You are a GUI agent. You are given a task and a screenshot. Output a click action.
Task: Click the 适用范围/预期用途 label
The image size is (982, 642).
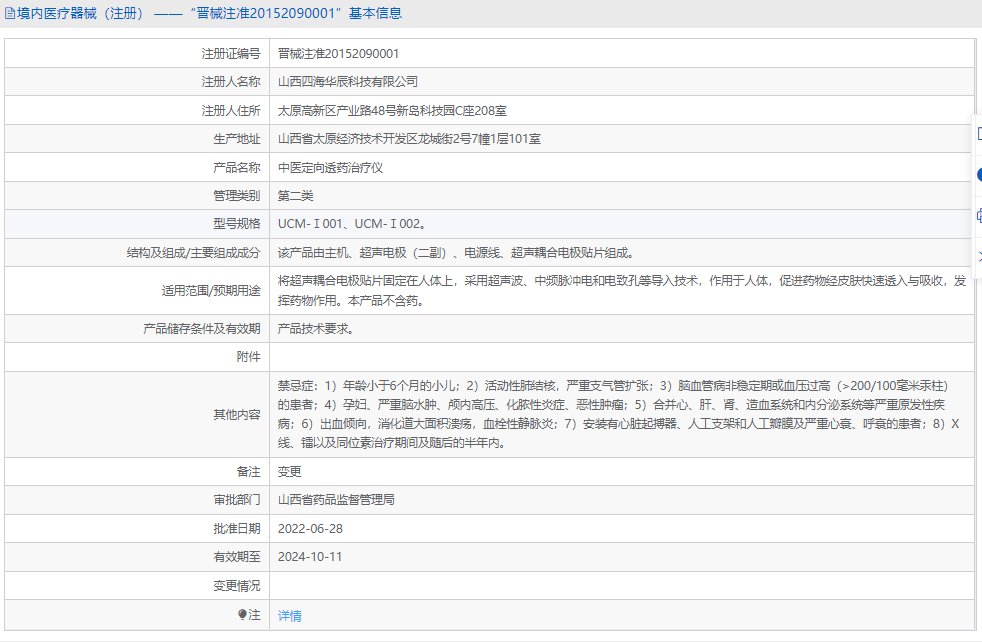tap(210, 291)
